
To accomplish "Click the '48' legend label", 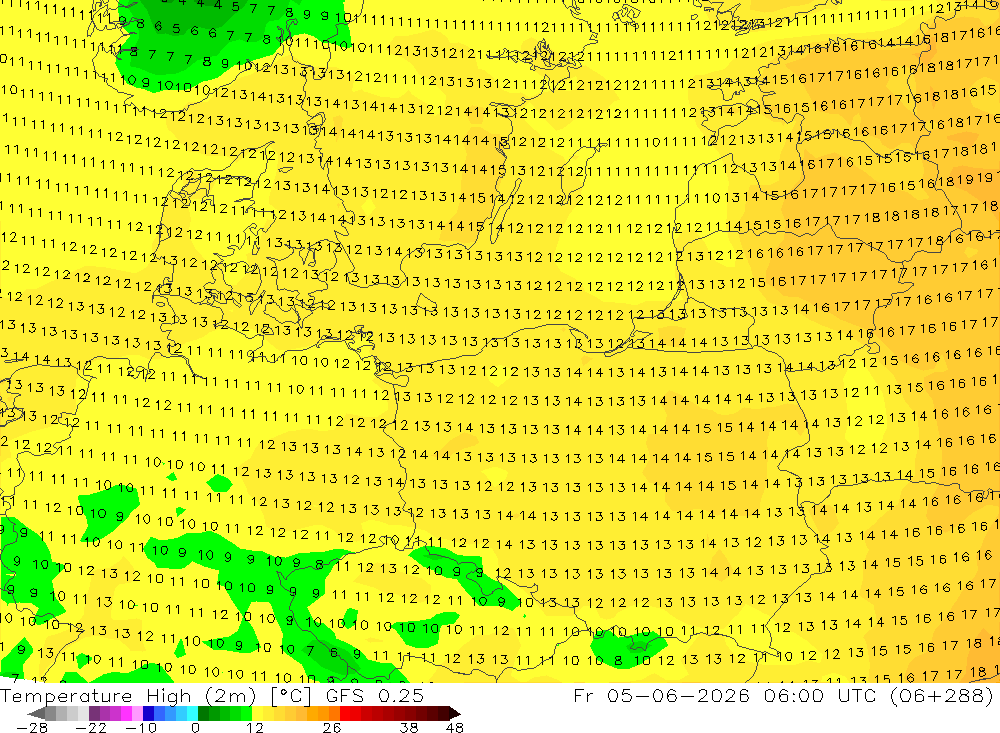I will [455, 727].
